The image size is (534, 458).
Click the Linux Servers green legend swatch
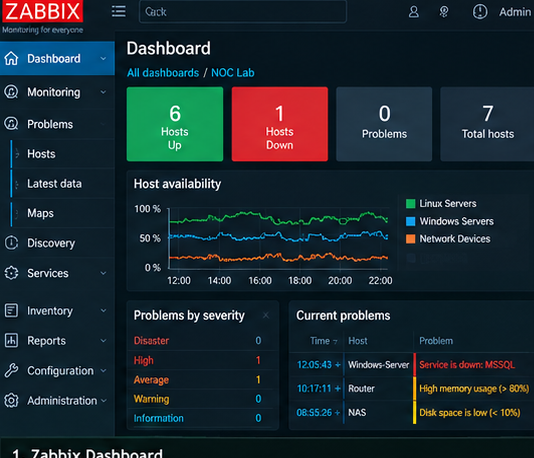[411, 204]
